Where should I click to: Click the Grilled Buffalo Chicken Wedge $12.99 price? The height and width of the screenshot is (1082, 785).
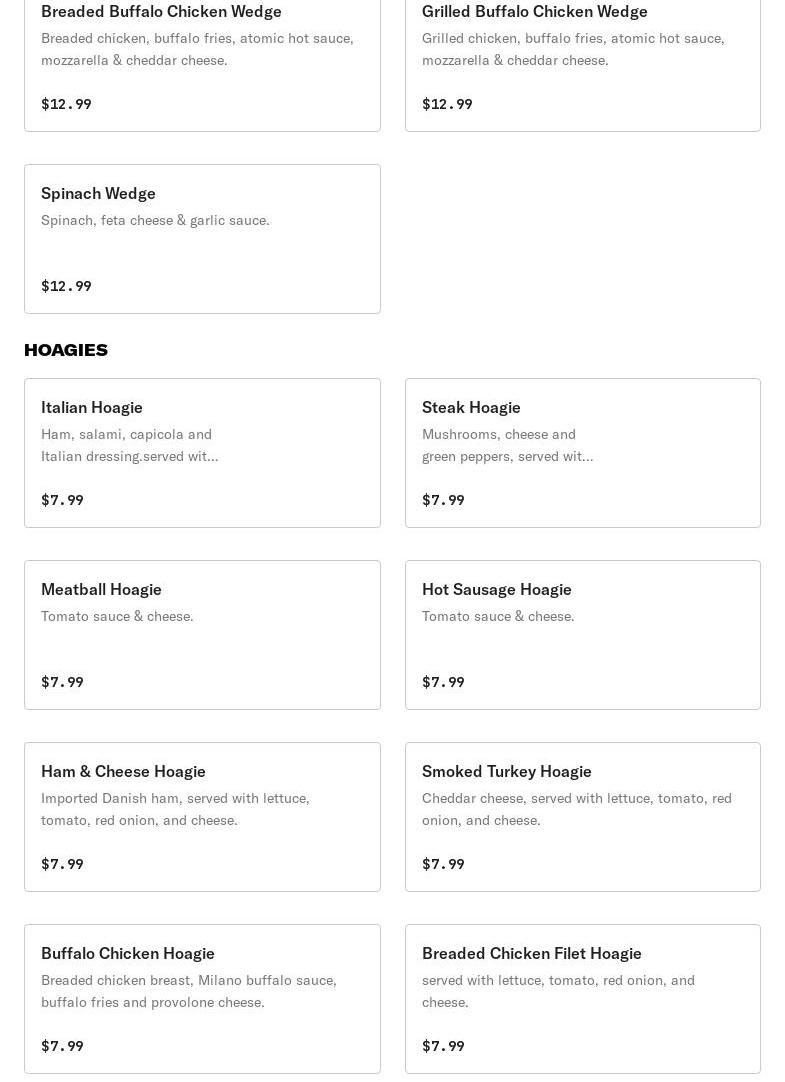coord(447,104)
